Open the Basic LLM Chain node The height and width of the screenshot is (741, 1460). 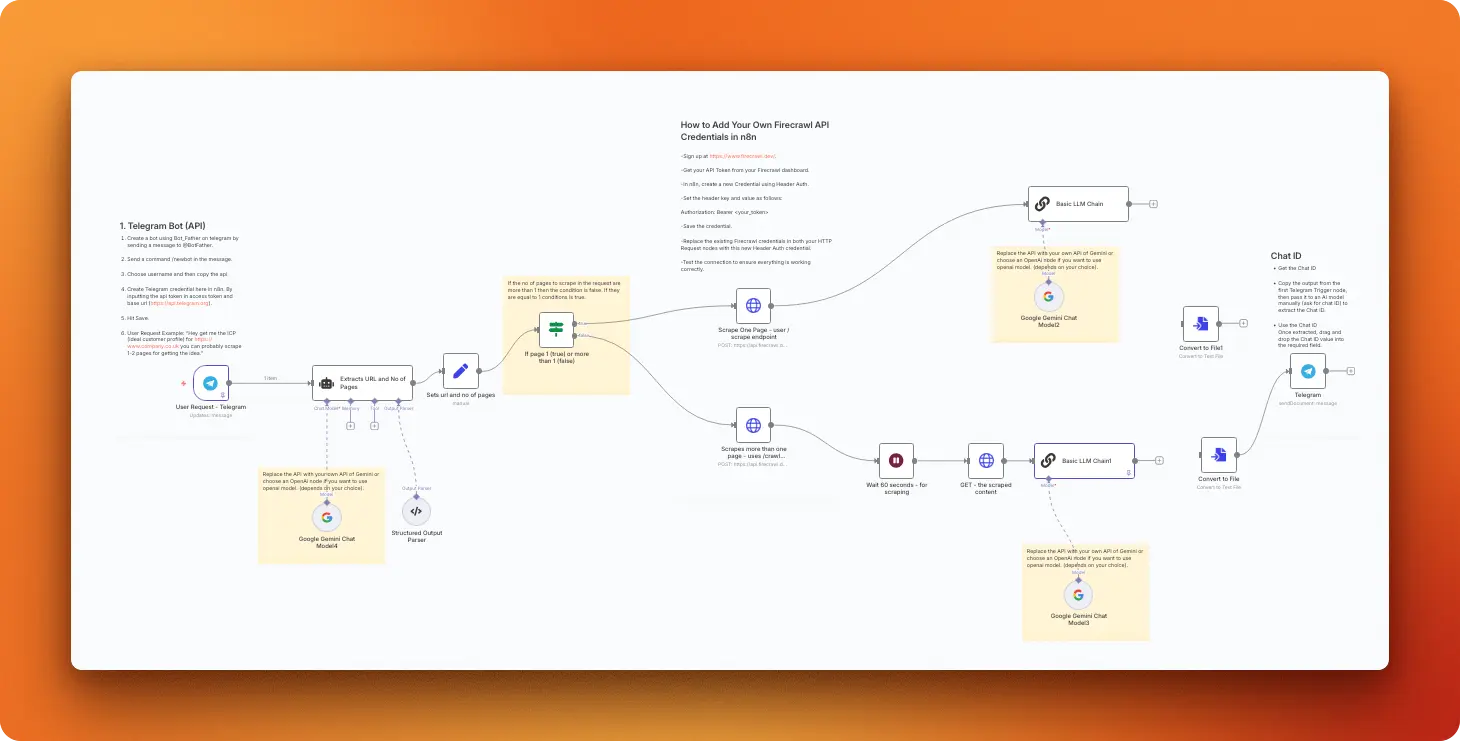[x=1078, y=203]
